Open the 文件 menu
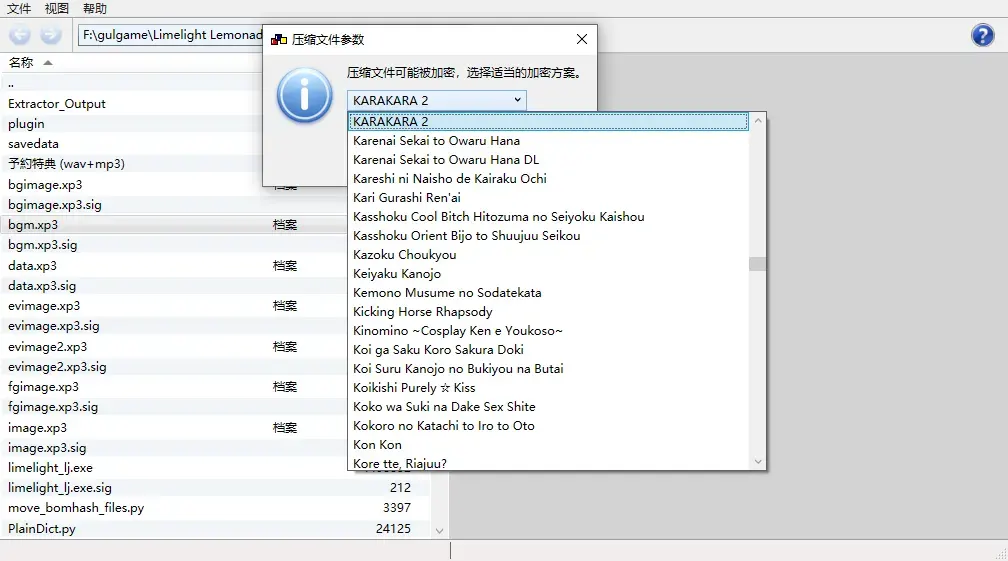This screenshot has height=561, width=1008. (19, 8)
